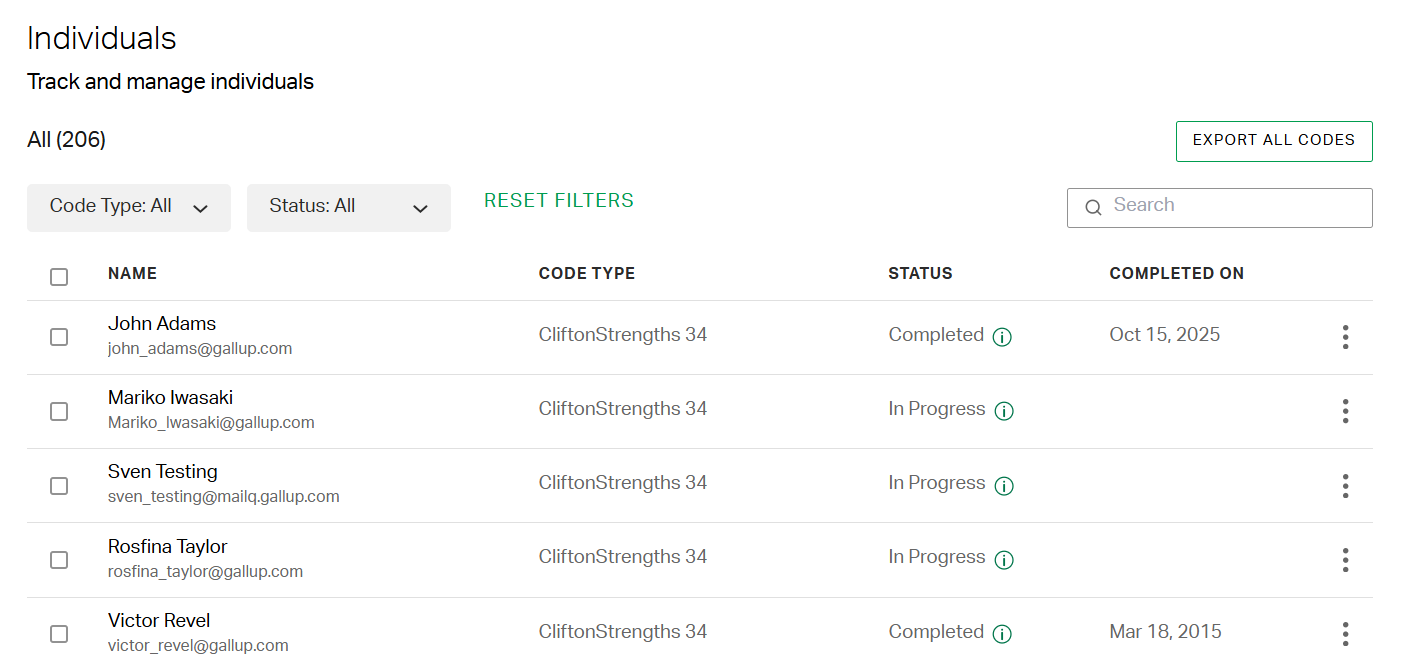Click CliftonStrengths 34 in Rosfina Taylor row
This screenshot has height=667, width=1406.
[623, 557]
